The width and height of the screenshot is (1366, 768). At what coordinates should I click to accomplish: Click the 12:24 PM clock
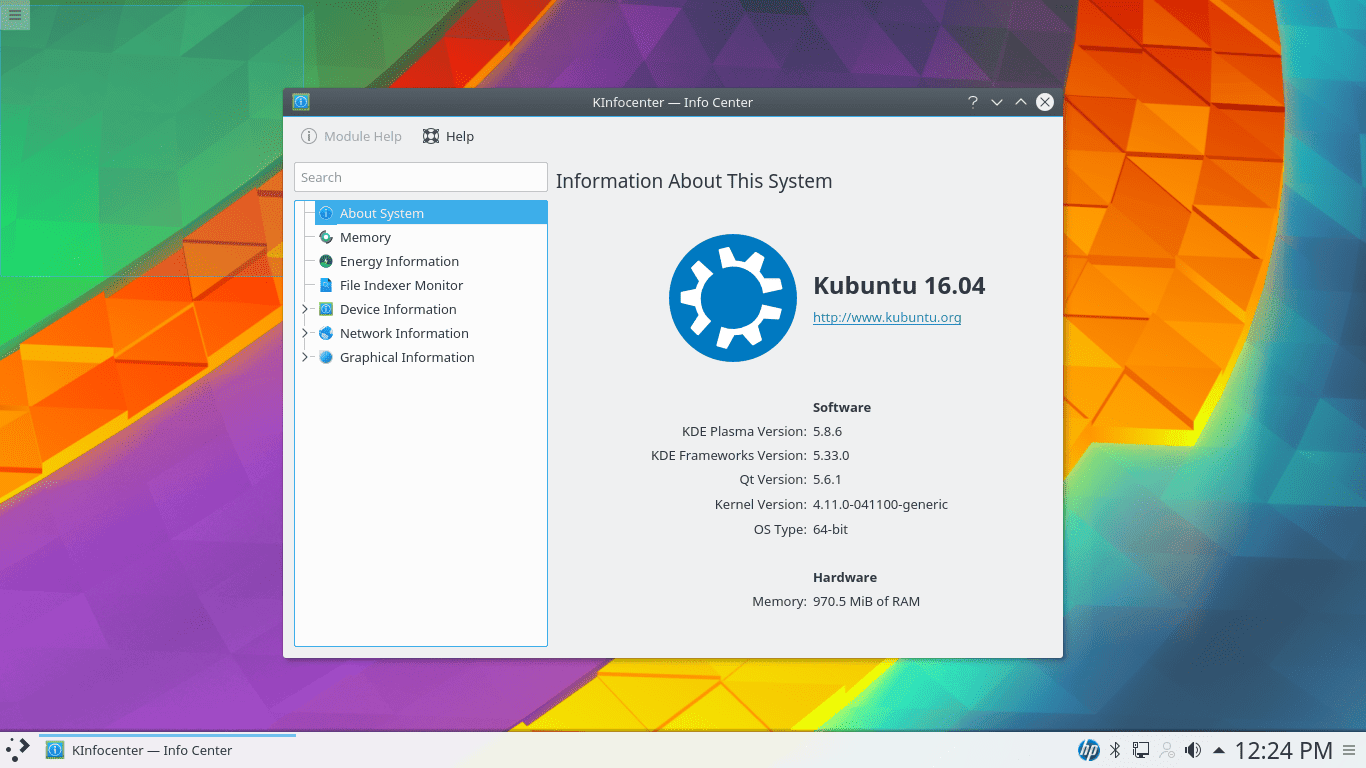coord(1283,750)
